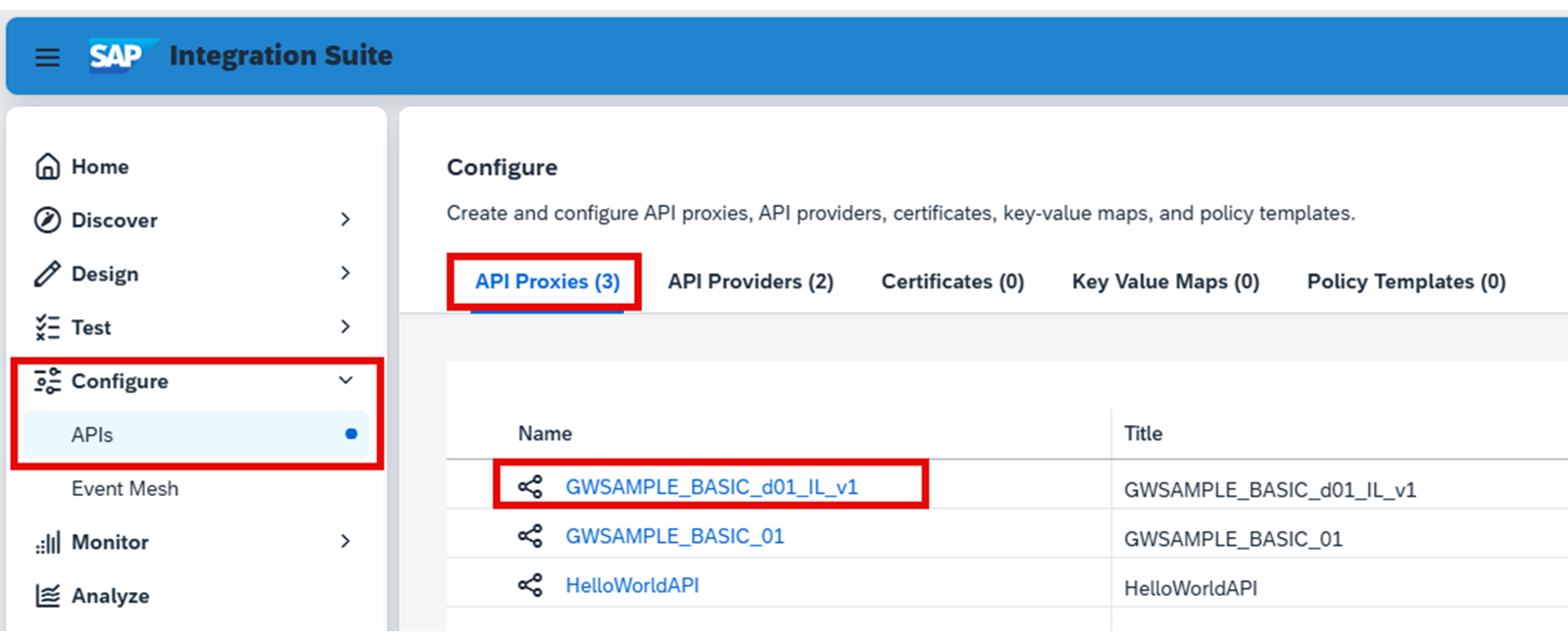
Task: Click the Test checklist icon
Action: (47, 327)
